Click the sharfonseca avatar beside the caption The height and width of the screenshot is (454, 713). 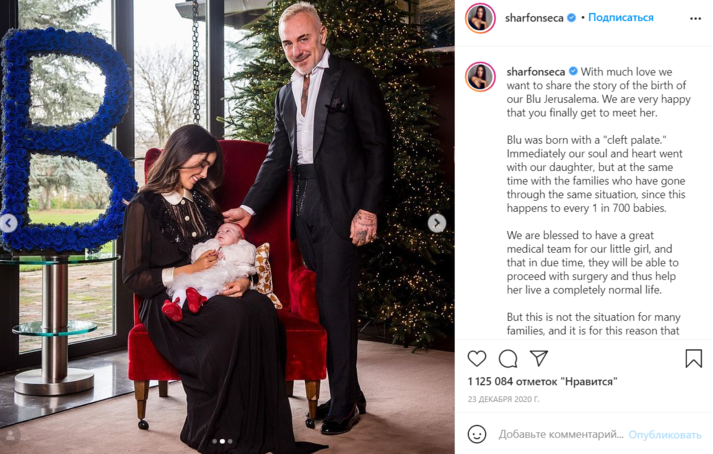tap(480, 76)
